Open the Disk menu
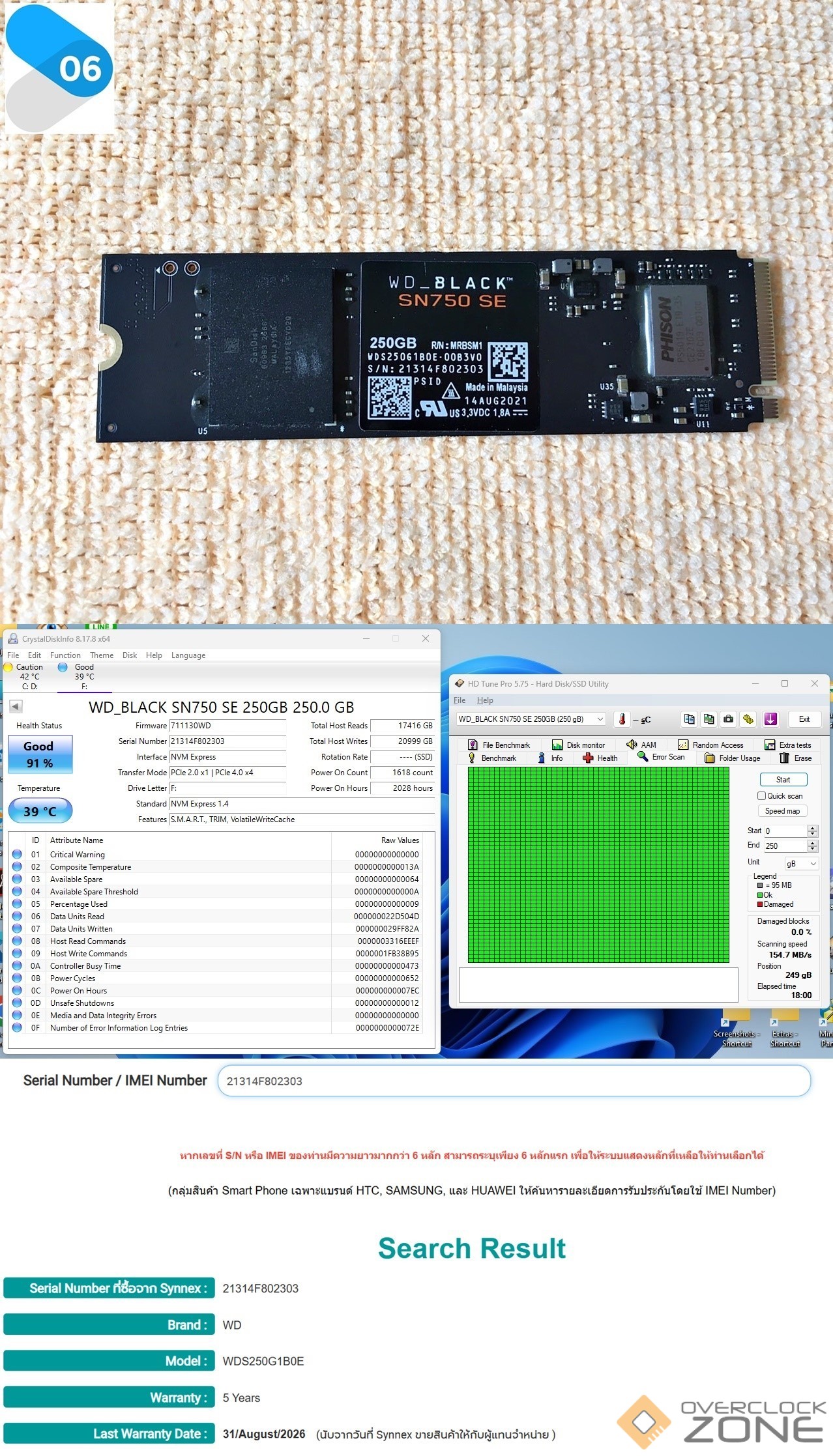The height and width of the screenshot is (1456, 833). point(130,655)
